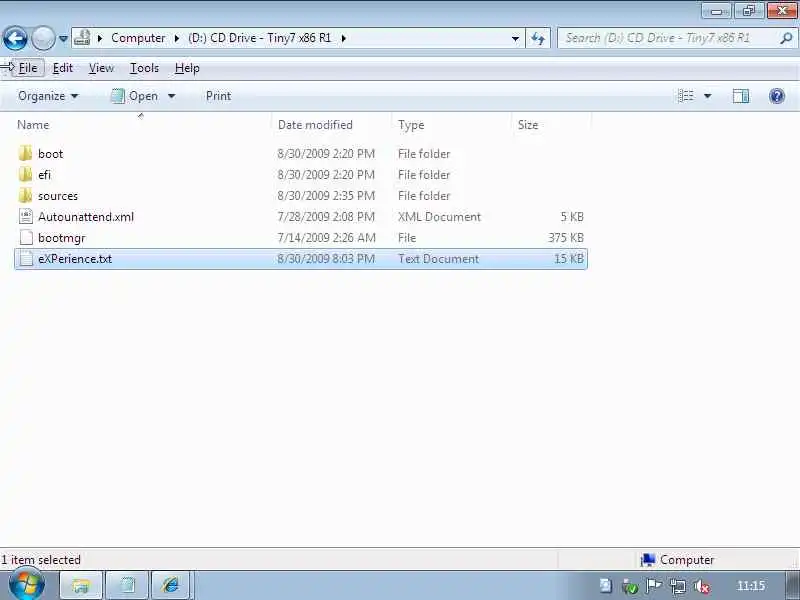The height and width of the screenshot is (600, 800).
Task: Select the Autounattend.xml file icon
Action: [x=26, y=216]
